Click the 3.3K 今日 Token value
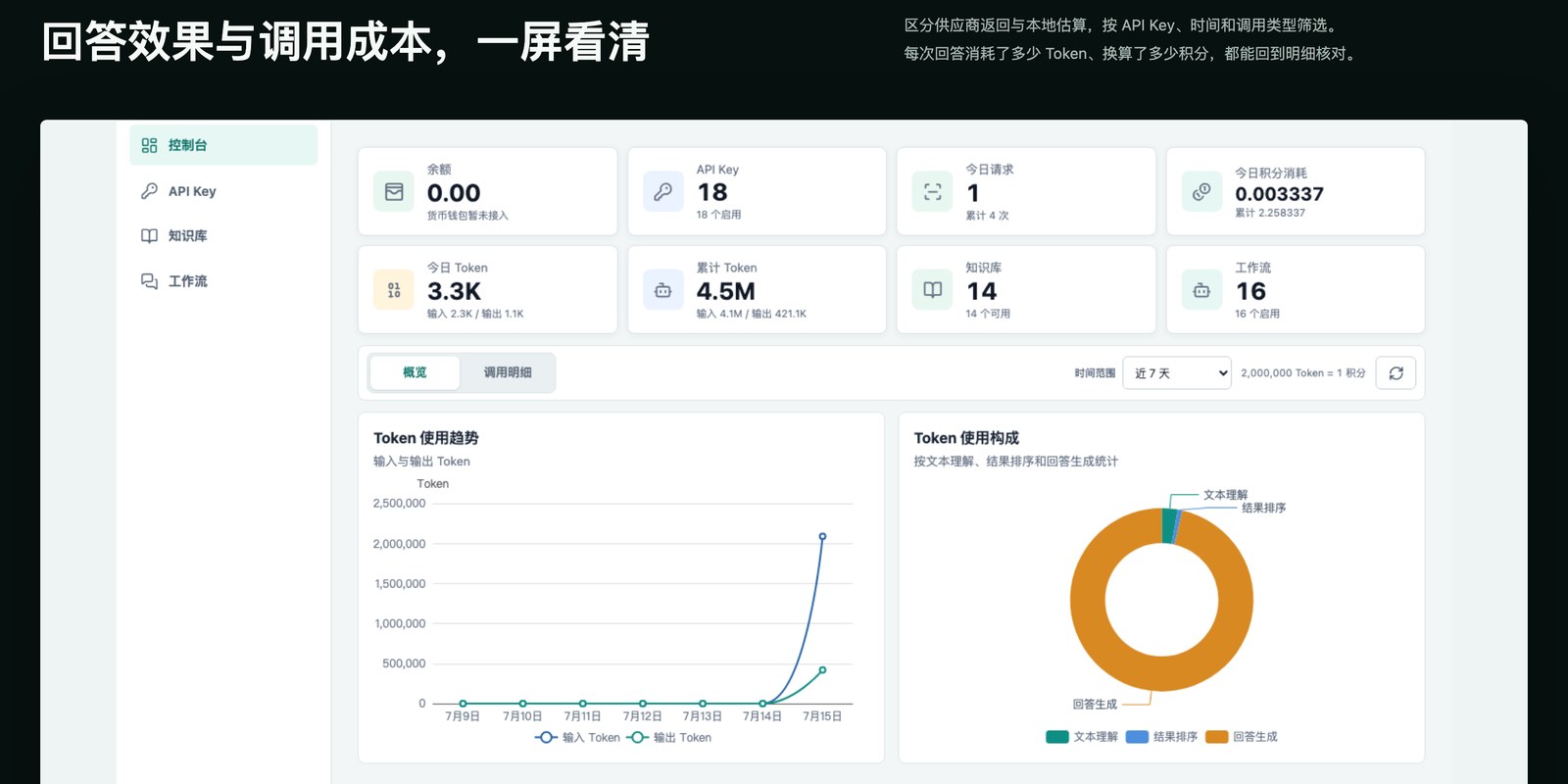This screenshot has height=784, width=1568. 454,291
